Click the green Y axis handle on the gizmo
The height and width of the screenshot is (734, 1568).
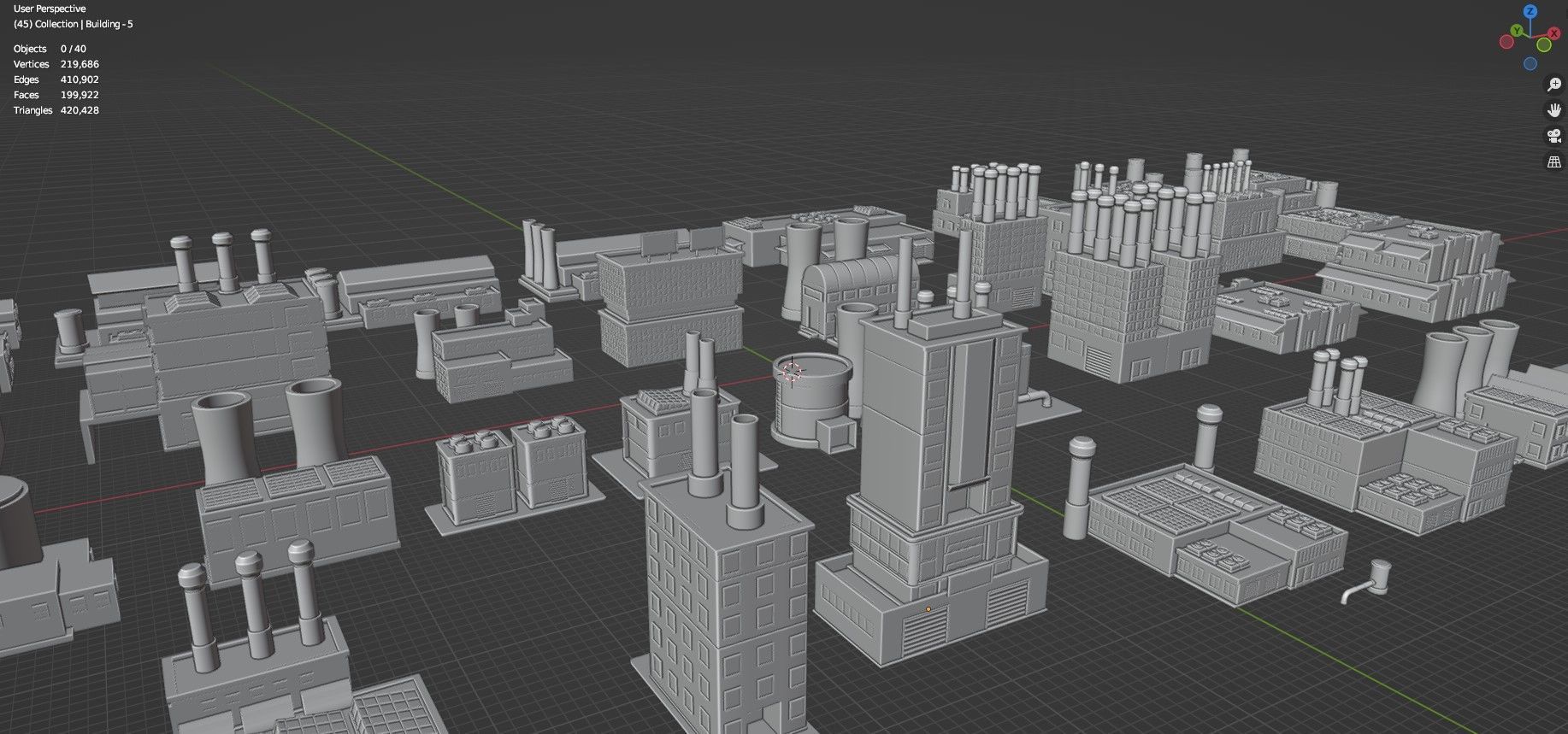click(1516, 30)
